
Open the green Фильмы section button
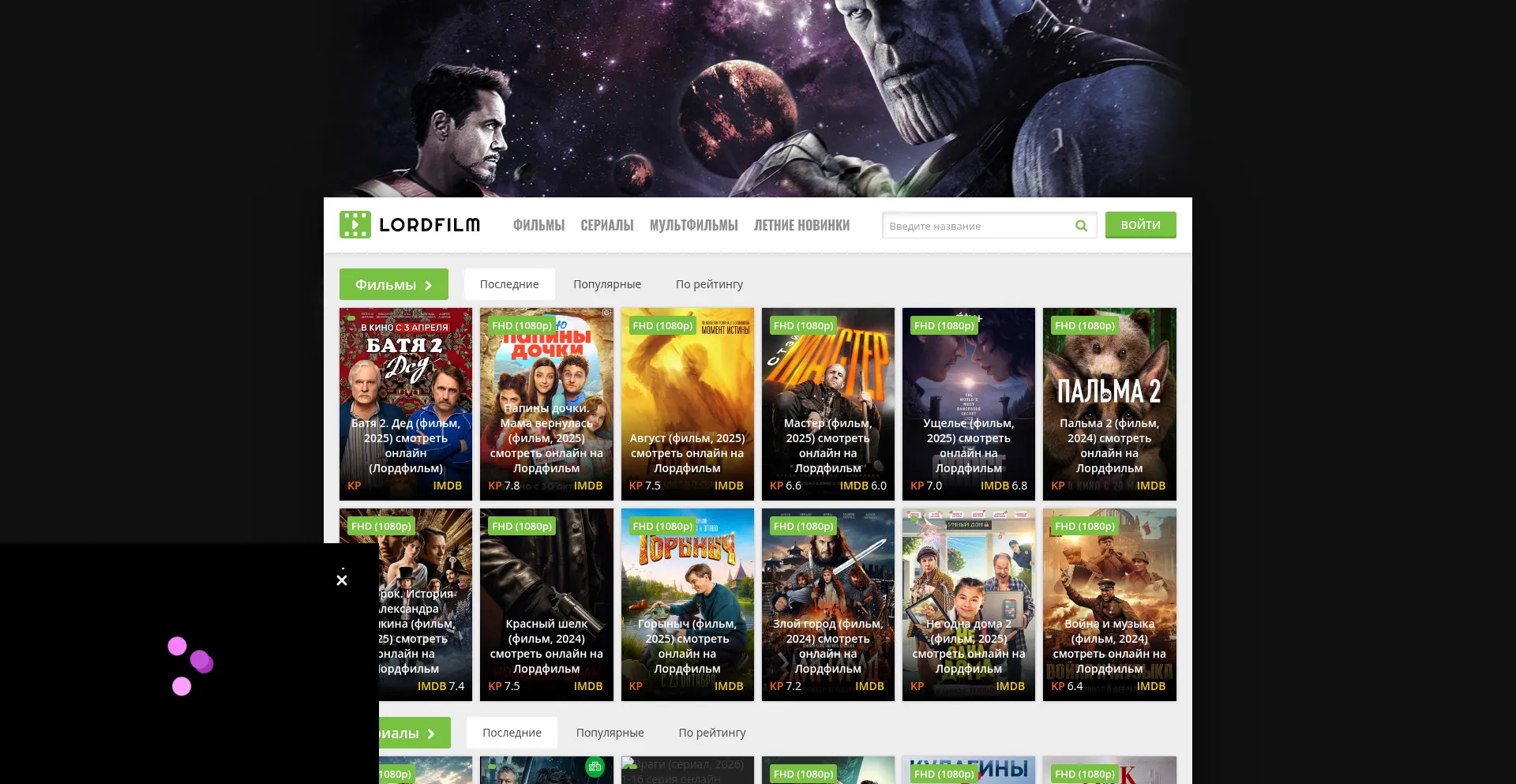coord(394,284)
